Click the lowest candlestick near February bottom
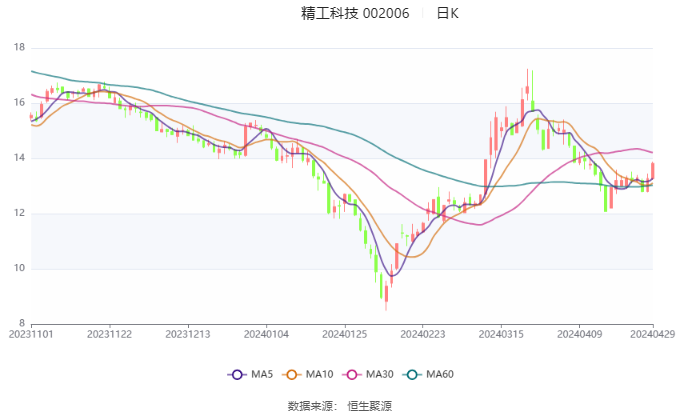 coord(386,295)
